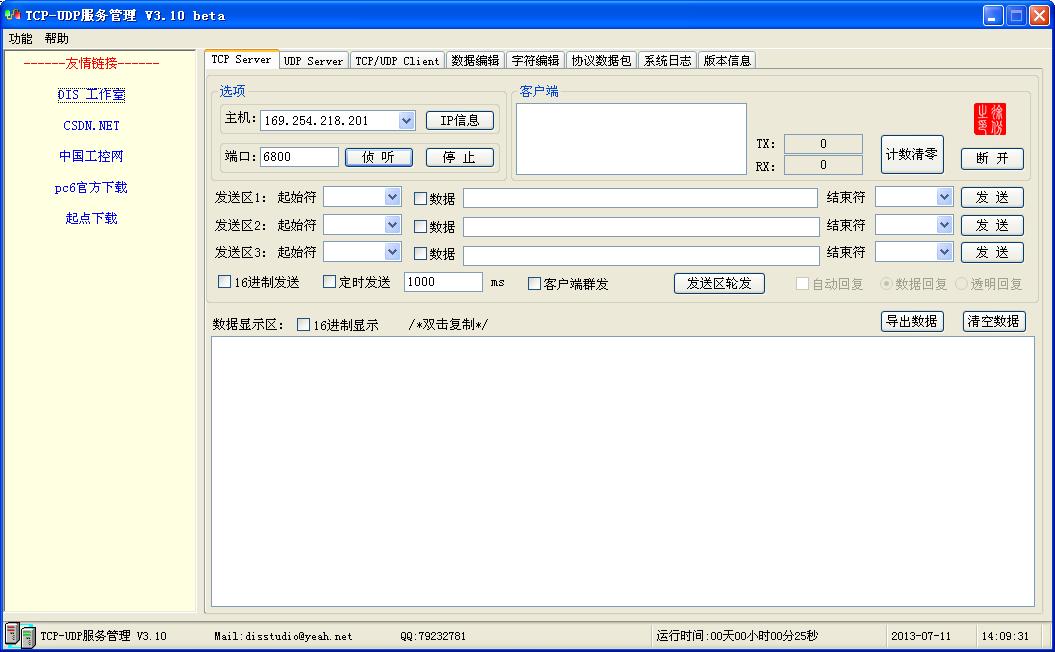The width and height of the screenshot is (1055, 652).
Task: Open the 协议数据包 tab
Action: (602, 61)
